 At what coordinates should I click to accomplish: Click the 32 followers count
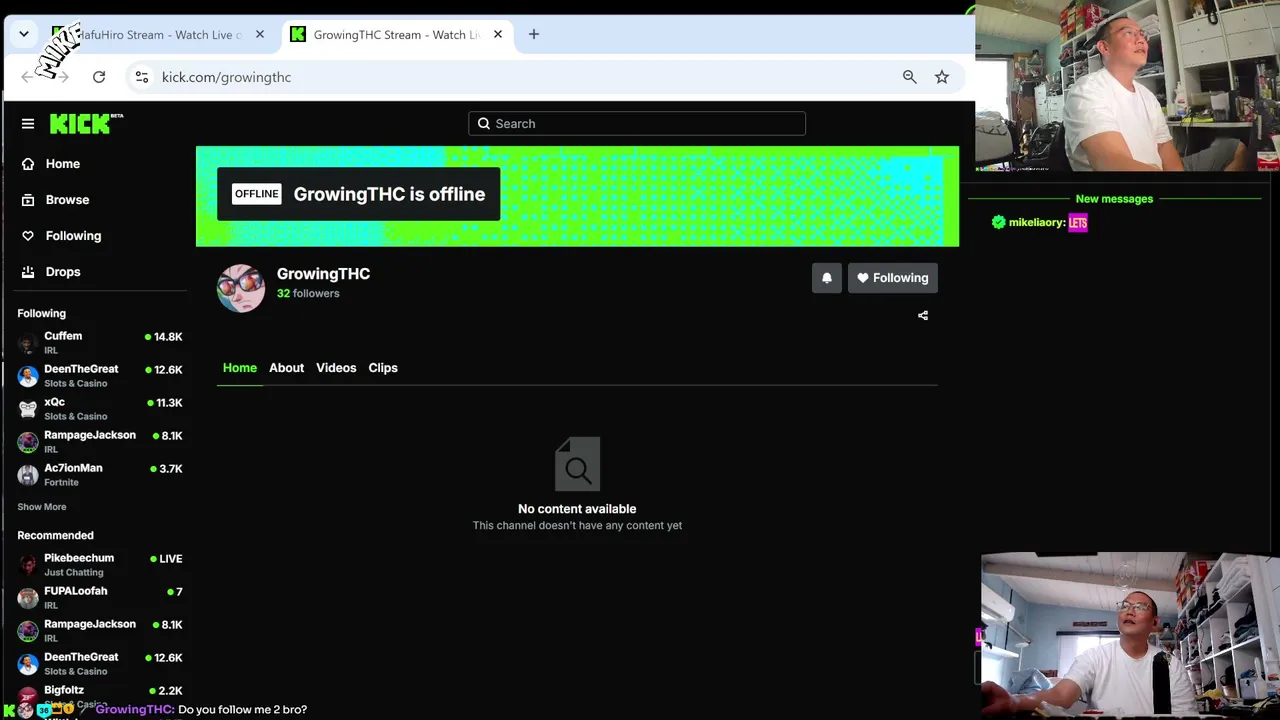[x=308, y=293]
